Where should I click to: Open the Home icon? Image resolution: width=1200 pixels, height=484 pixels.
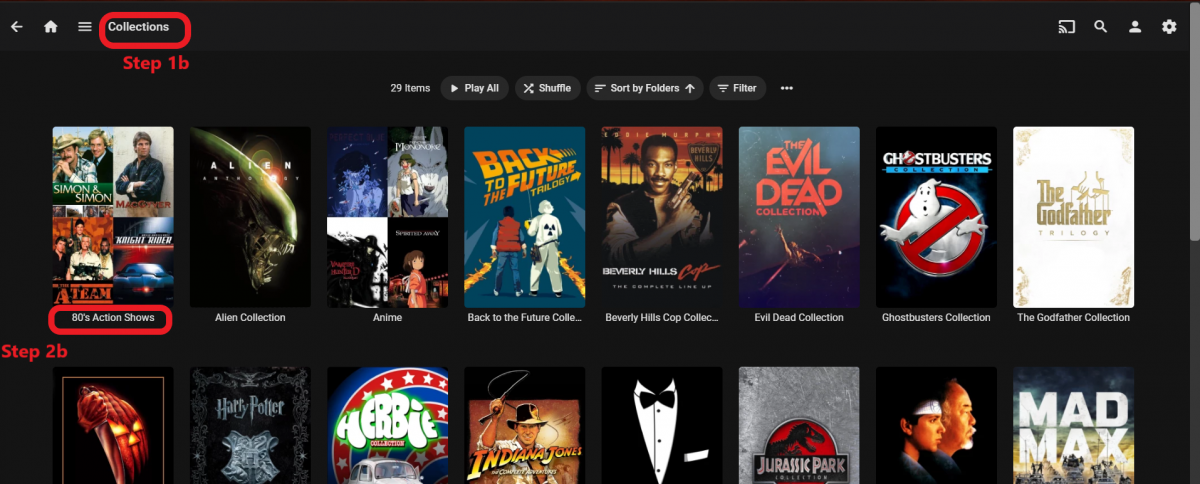51,27
